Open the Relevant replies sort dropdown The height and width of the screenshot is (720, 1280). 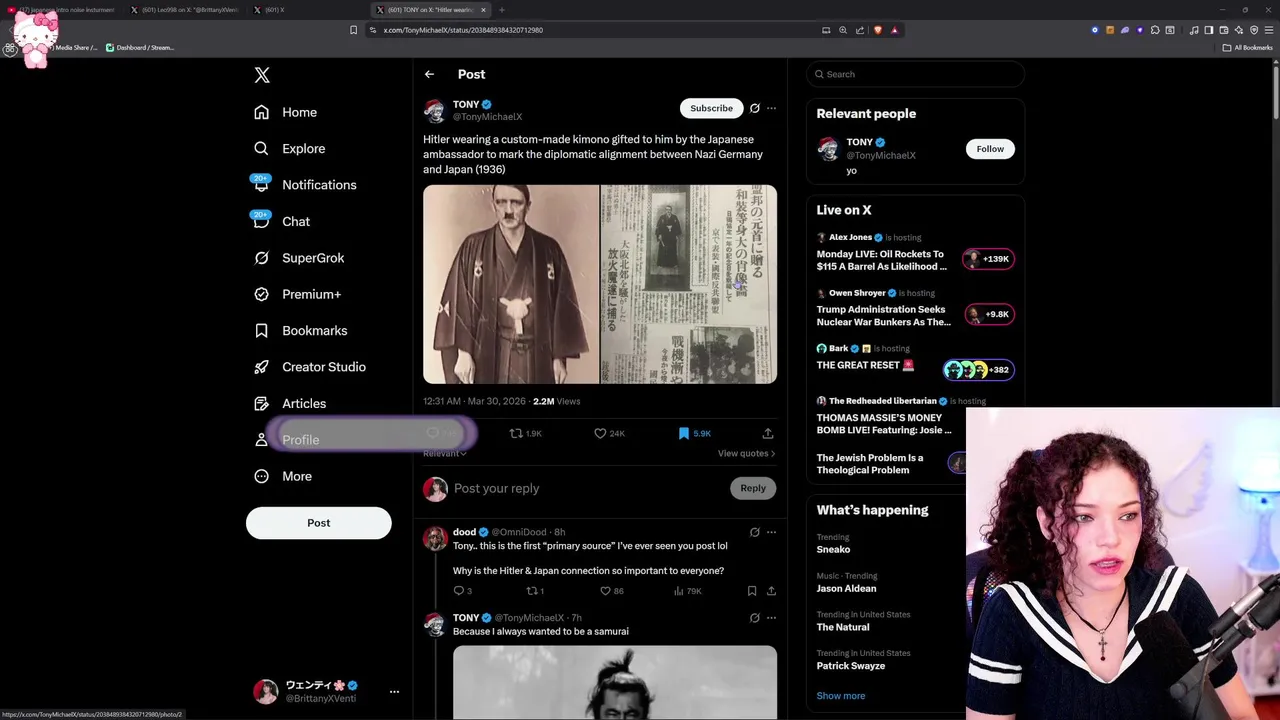(445, 453)
